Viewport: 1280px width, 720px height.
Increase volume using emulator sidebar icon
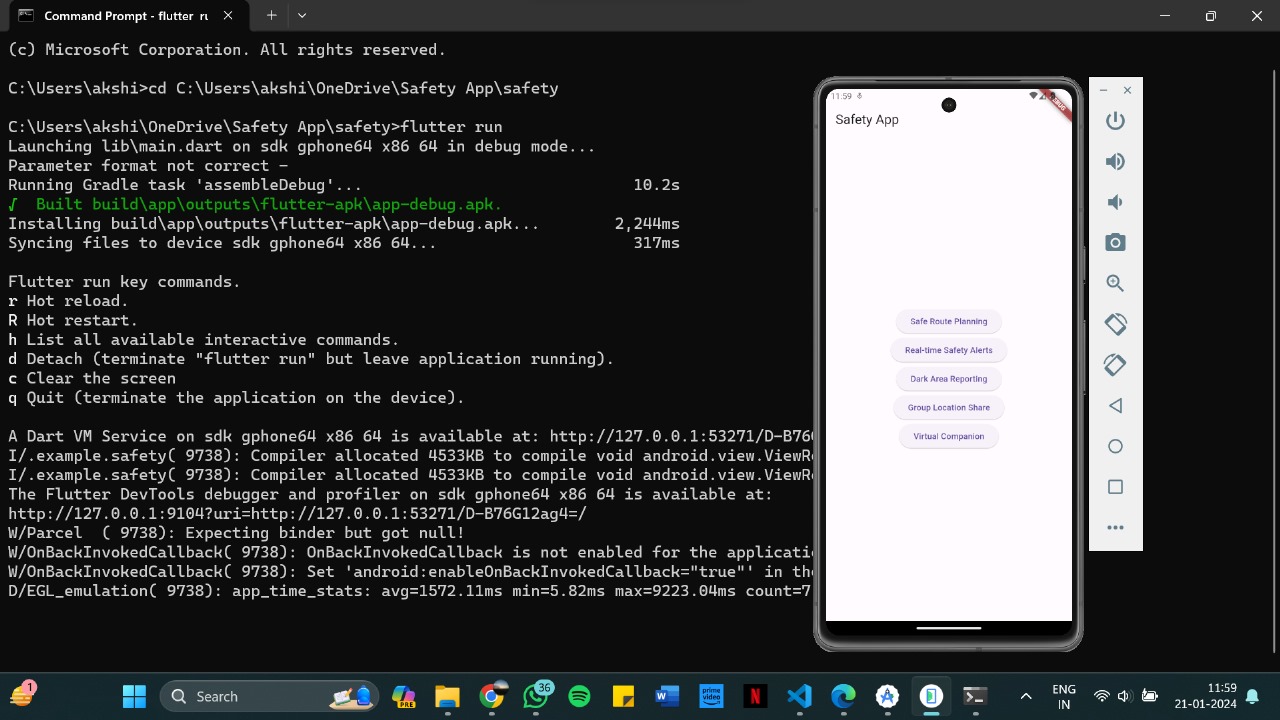(1115, 161)
